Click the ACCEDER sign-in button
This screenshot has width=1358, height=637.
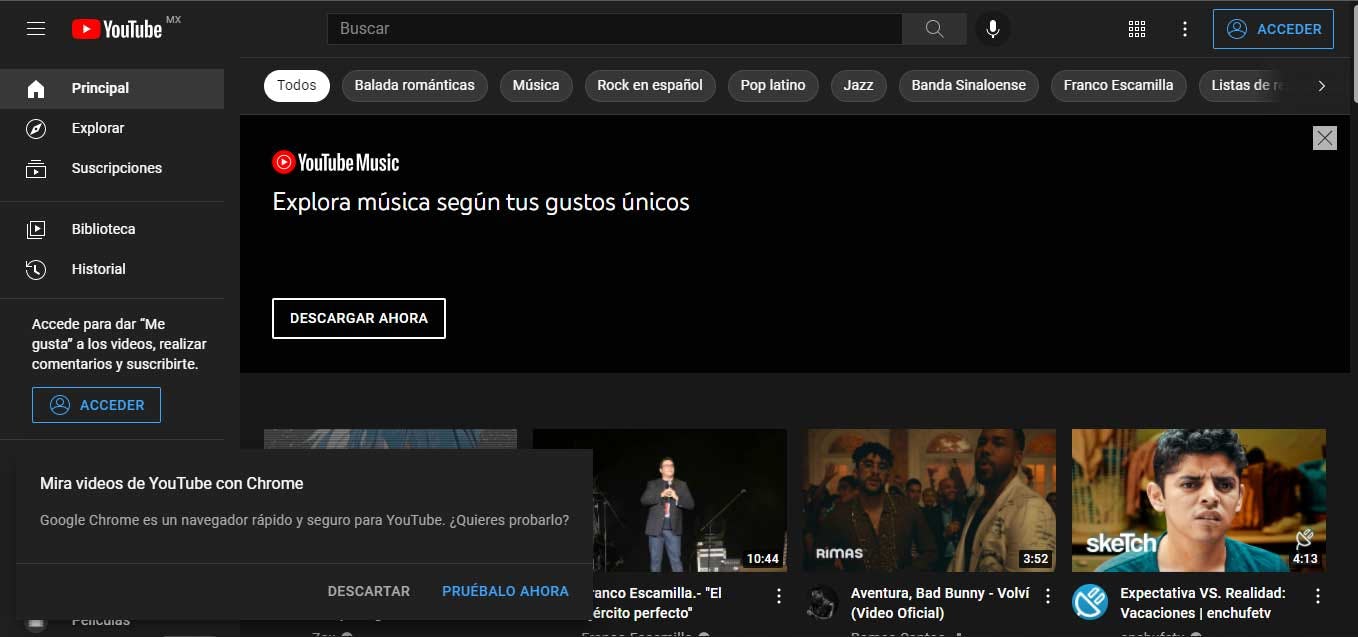[x=1273, y=29]
